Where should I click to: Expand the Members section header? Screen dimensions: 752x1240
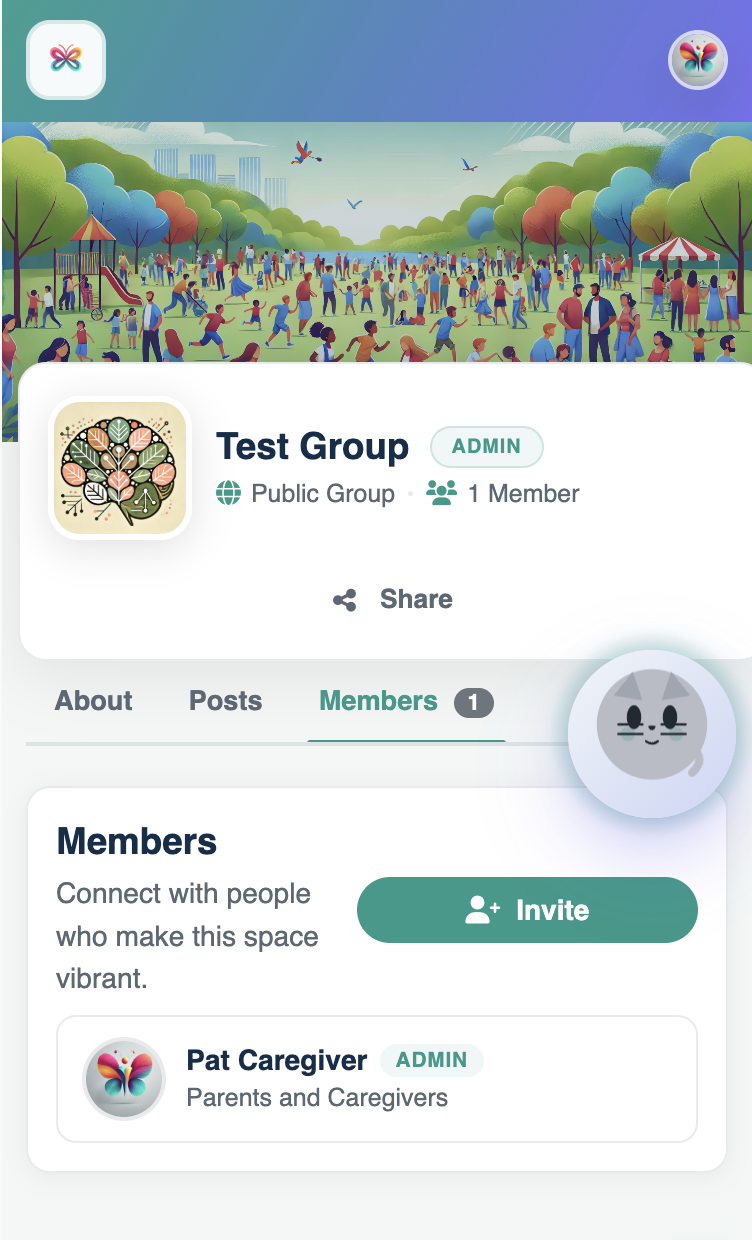click(x=136, y=841)
